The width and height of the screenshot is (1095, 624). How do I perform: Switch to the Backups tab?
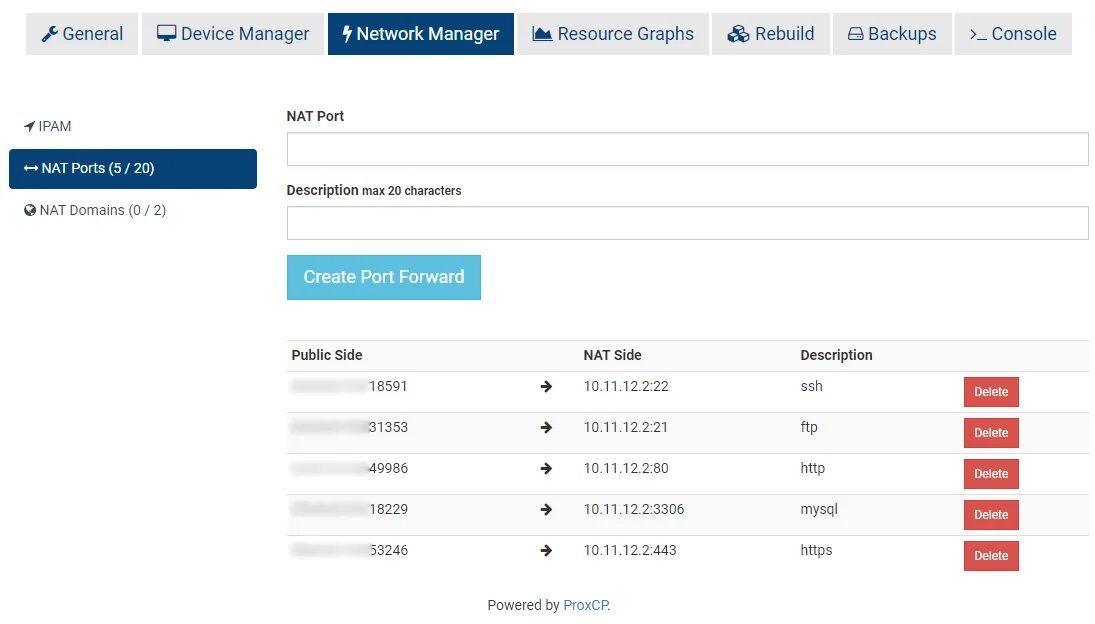(891, 34)
